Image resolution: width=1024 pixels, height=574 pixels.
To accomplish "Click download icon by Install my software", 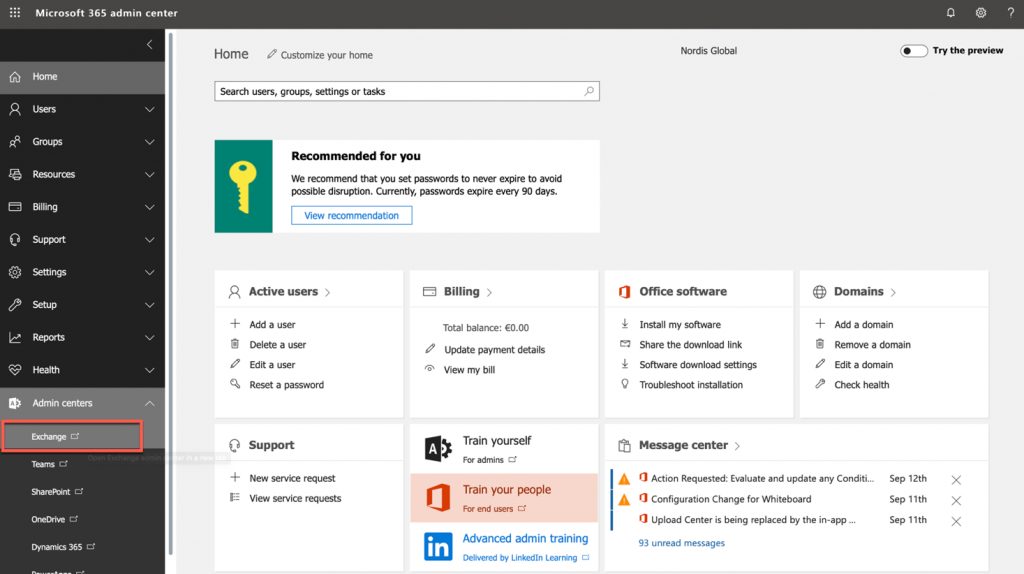I will click(625, 323).
